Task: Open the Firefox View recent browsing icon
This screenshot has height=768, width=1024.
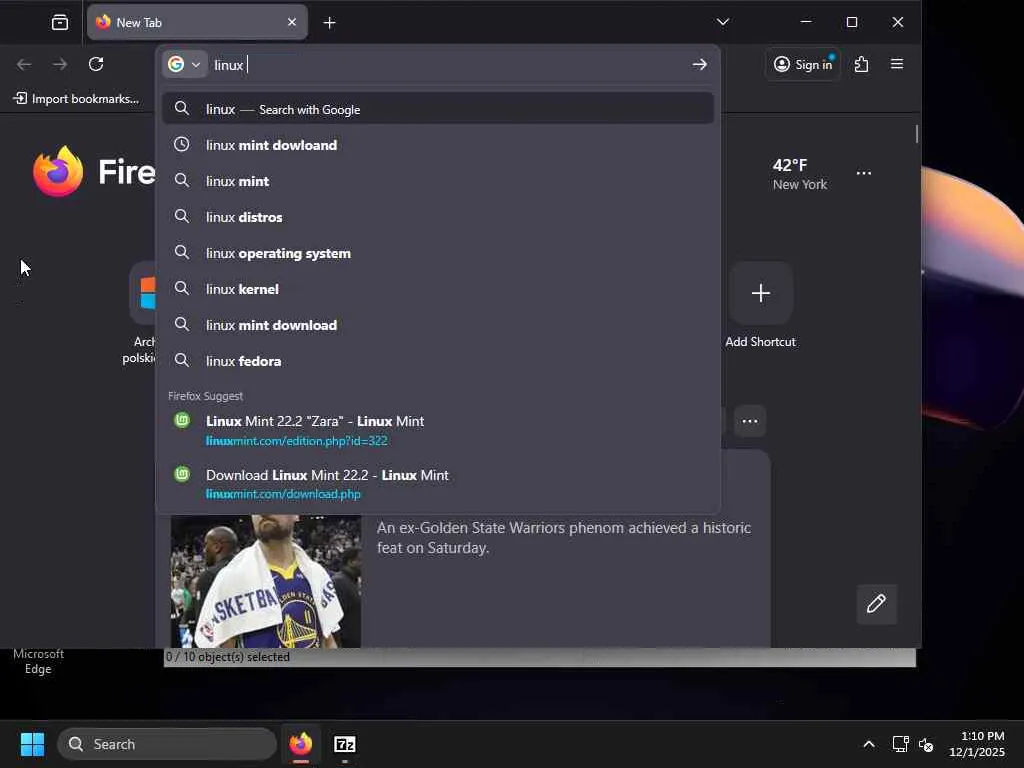Action: point(59,23)
